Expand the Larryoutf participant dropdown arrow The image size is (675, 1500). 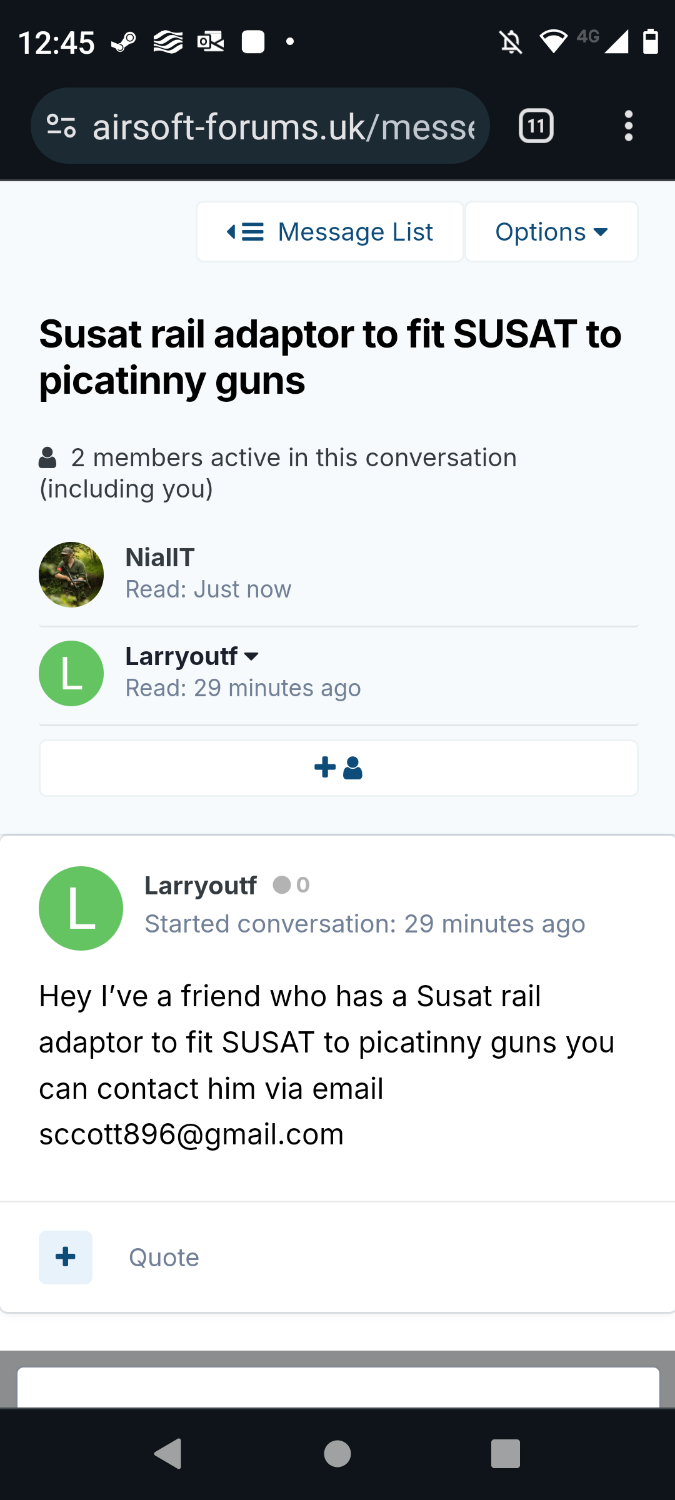(x=251, y=656)
